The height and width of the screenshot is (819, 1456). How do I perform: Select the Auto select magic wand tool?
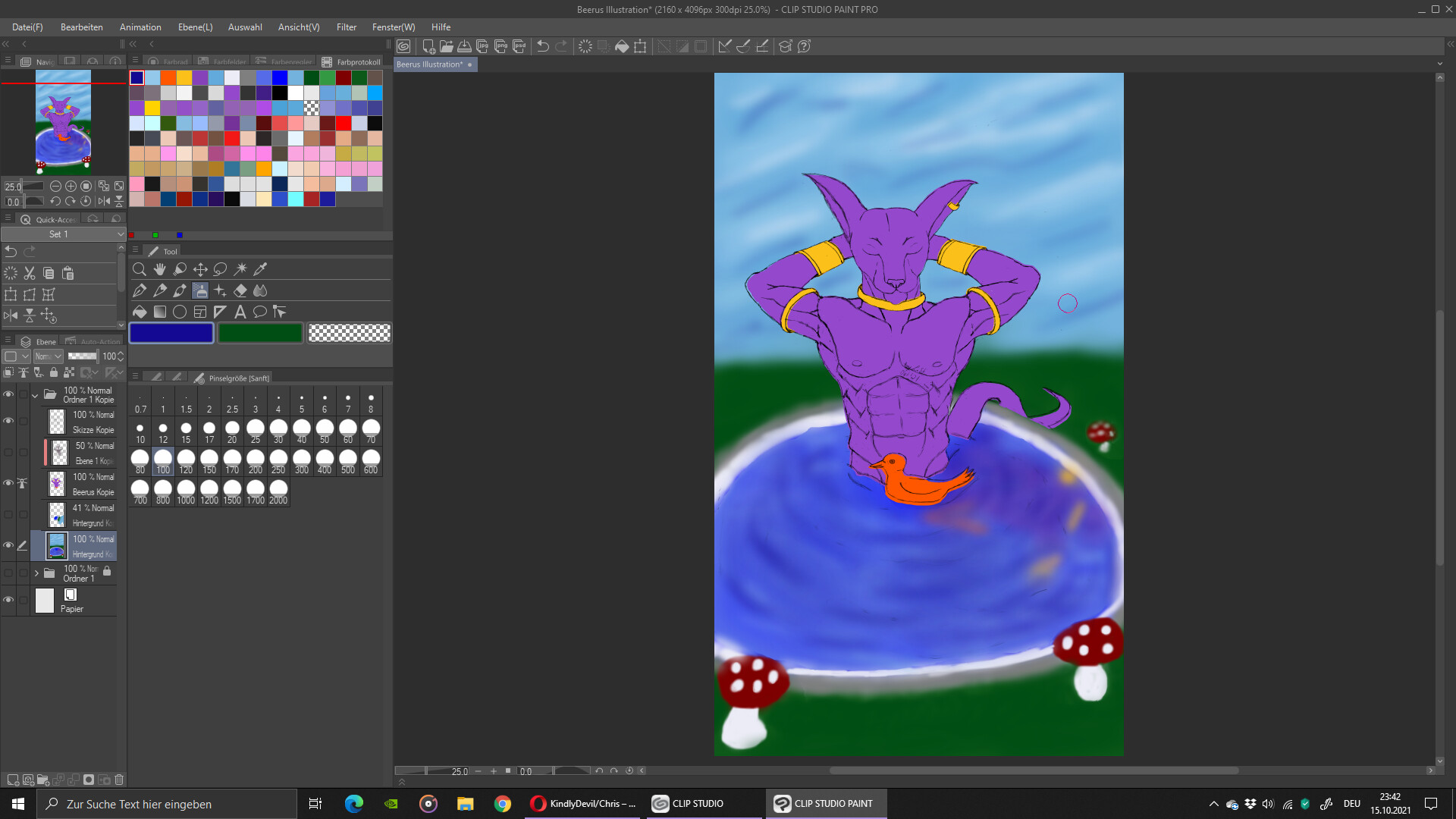click(240, 269)
